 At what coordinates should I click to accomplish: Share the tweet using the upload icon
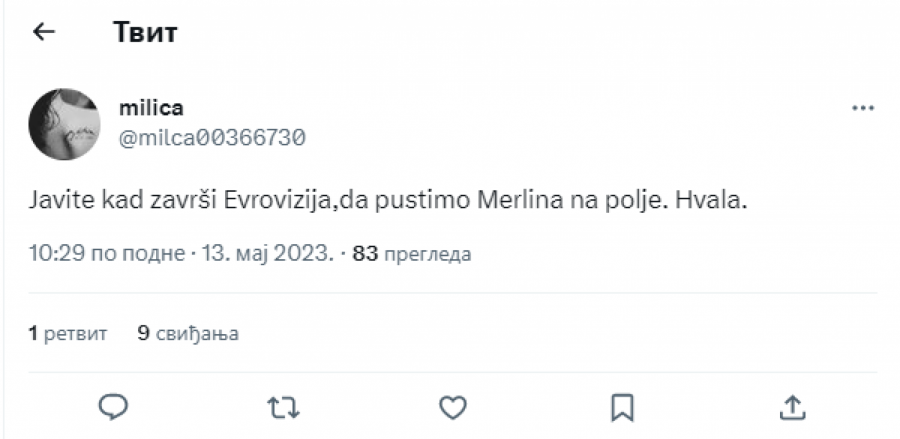[791, 405]
